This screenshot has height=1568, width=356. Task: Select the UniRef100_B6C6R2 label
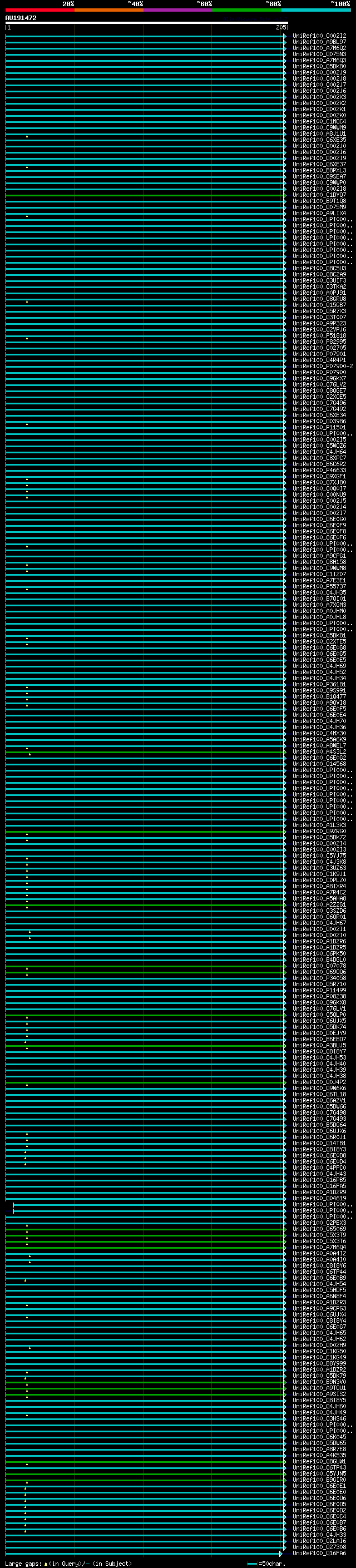(319, 464)
